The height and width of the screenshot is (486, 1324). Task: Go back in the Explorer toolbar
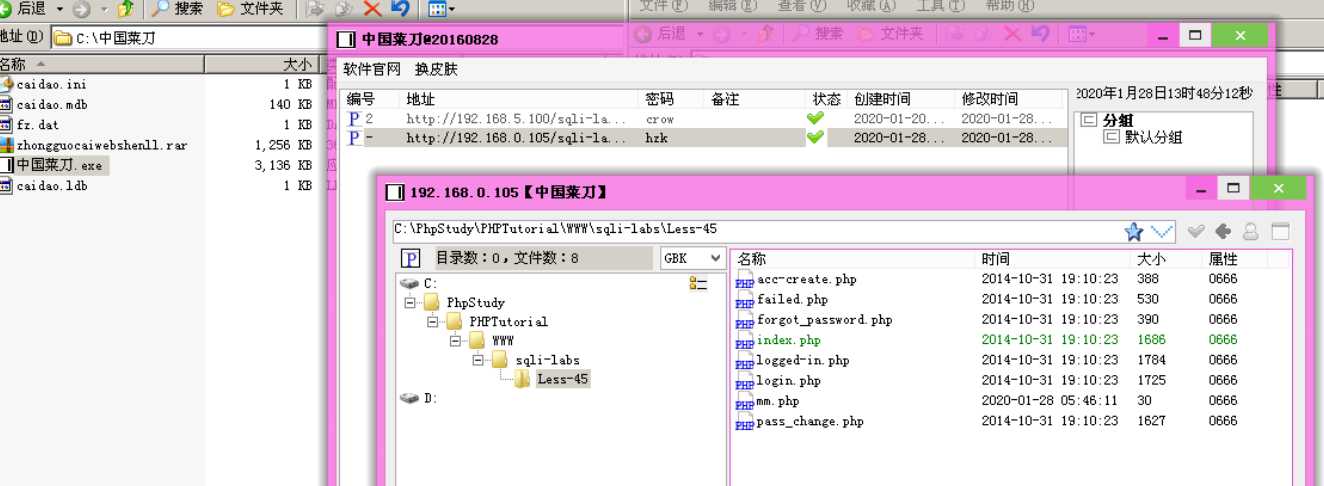click(24, 9)
